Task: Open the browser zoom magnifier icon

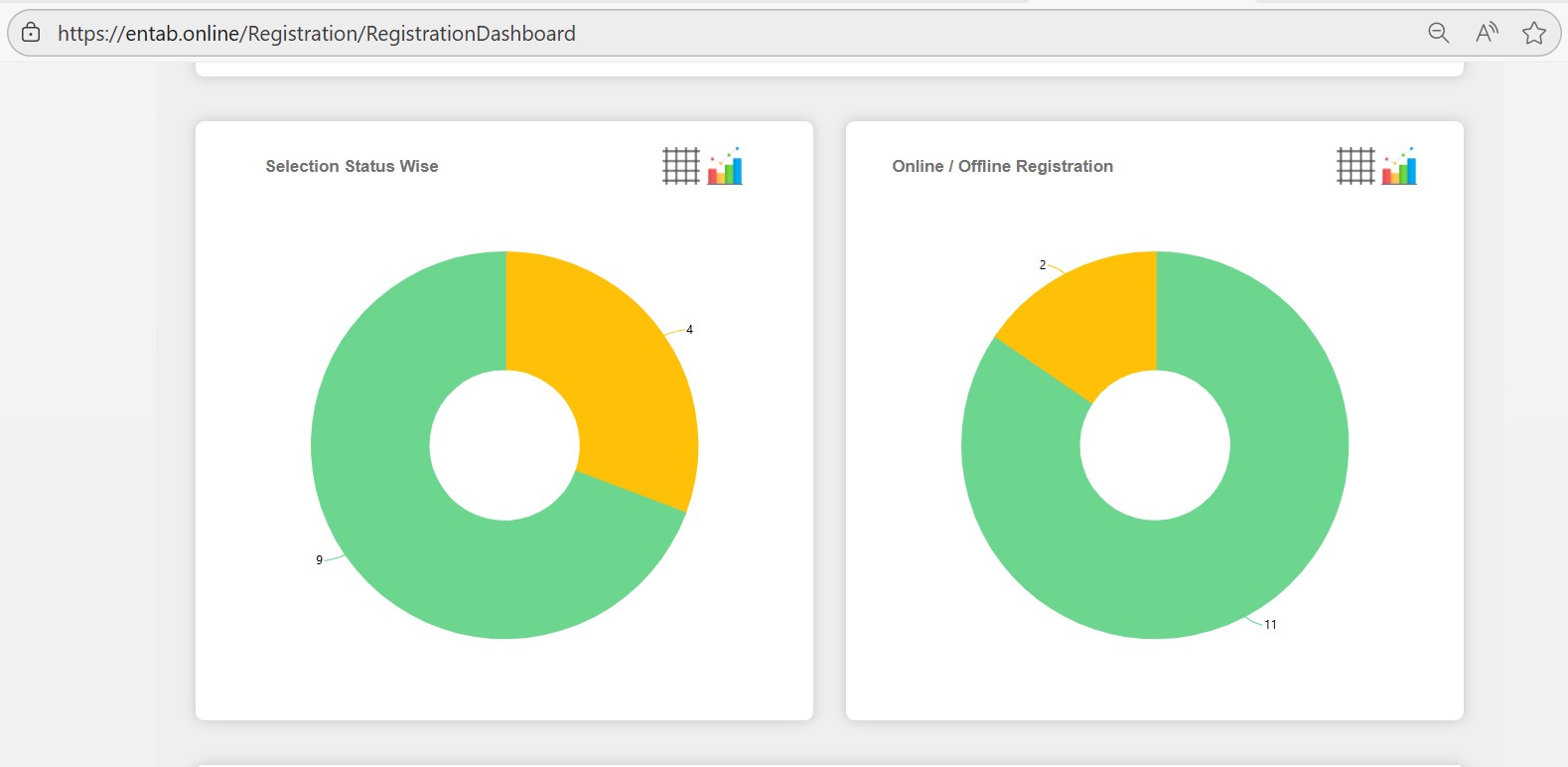Action: (x=1438, y=33)
